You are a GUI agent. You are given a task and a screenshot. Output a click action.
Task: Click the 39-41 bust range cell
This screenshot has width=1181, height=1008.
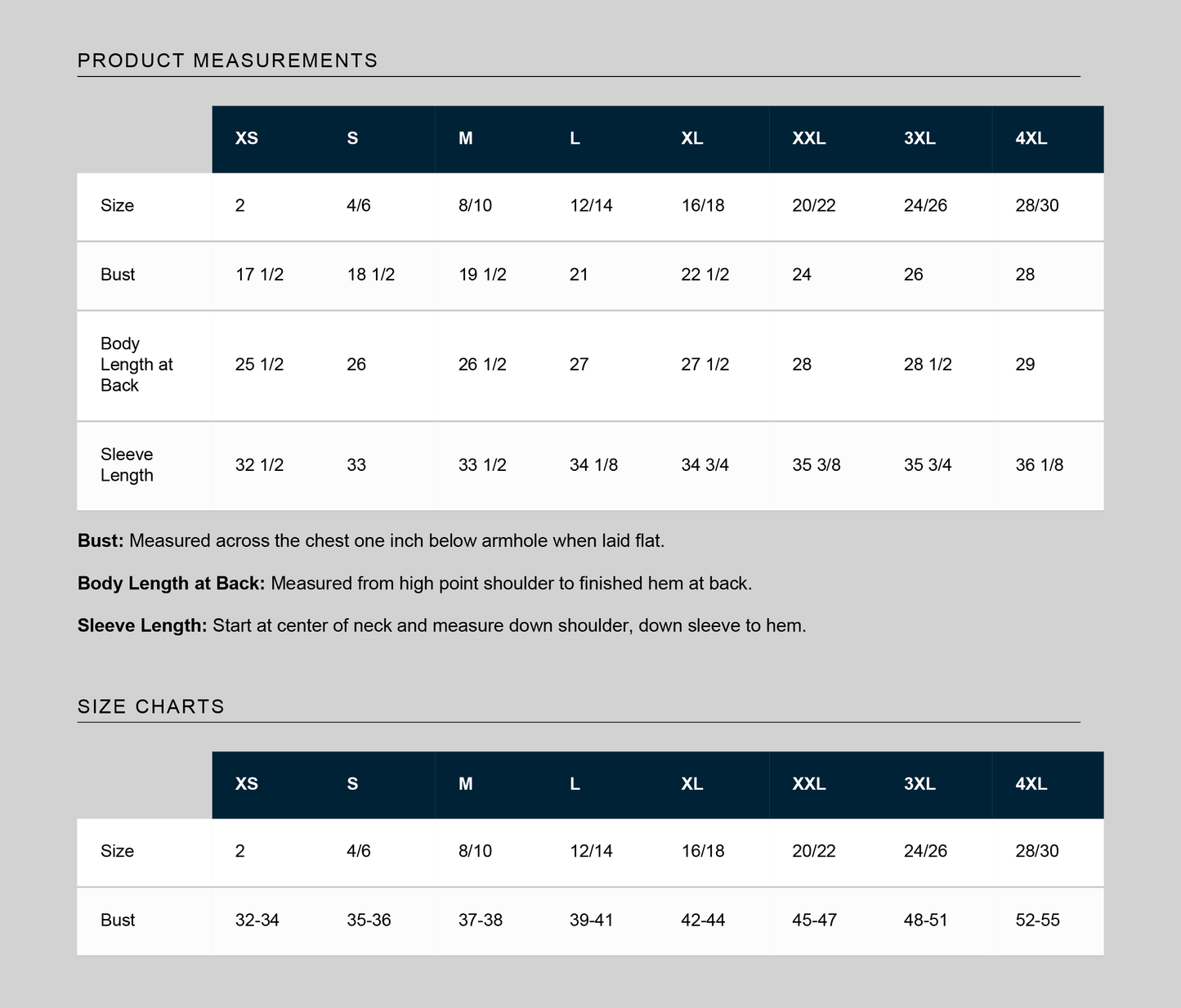point(591,921)
